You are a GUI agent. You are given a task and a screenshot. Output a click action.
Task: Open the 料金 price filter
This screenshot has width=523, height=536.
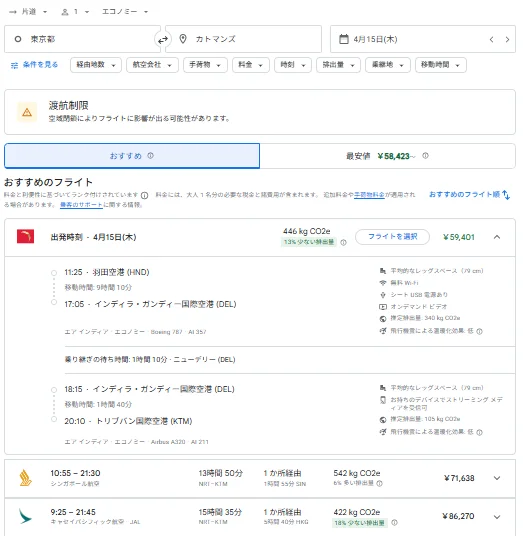[251, 65]
